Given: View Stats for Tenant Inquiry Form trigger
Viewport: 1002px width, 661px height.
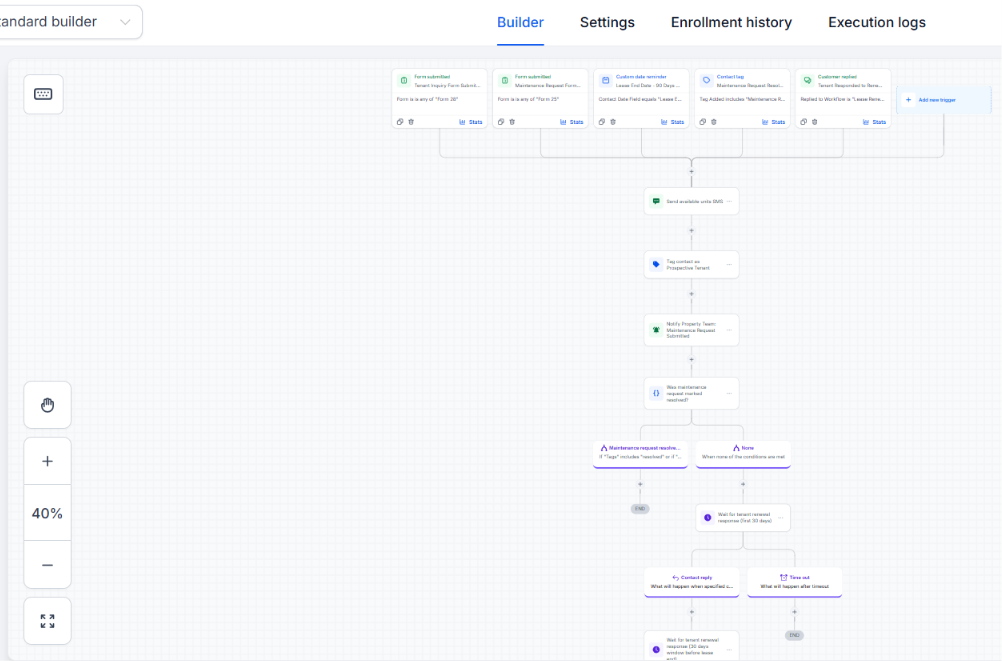Looking at the screenshot, I should point(471,121).
